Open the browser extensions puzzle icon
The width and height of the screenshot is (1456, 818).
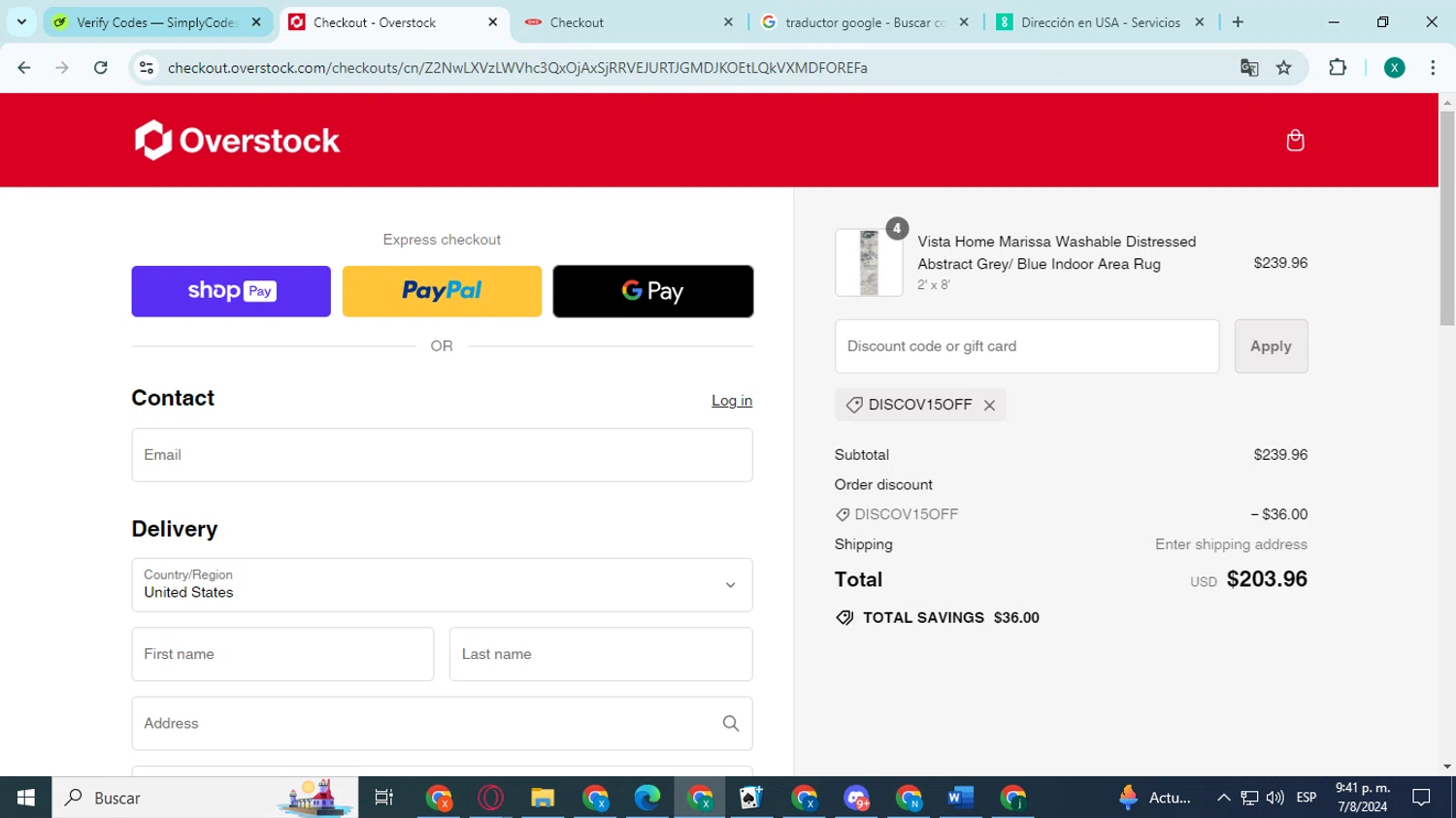click(1338, 68)
